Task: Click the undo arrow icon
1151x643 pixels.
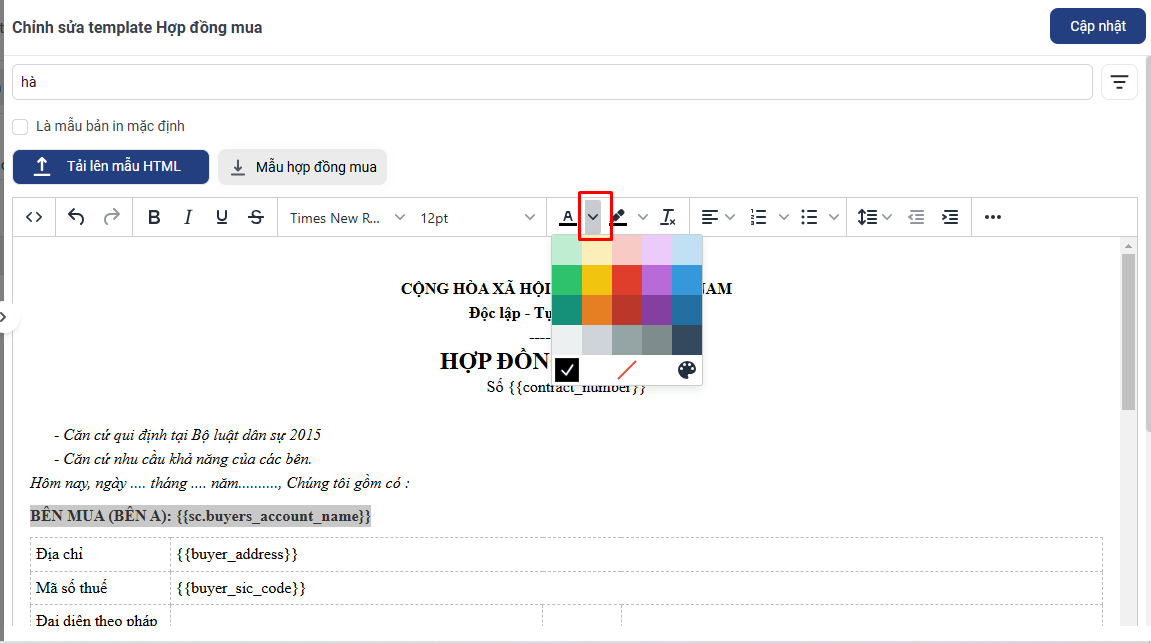Action: 76,217
